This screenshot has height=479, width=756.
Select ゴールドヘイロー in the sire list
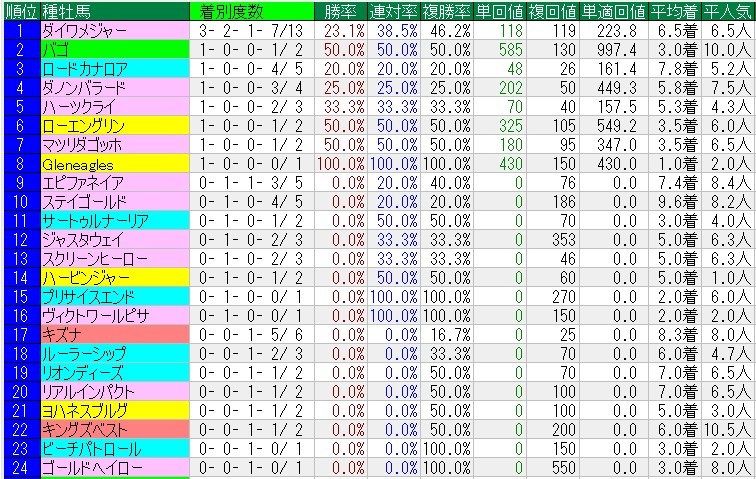click(115, 468)
